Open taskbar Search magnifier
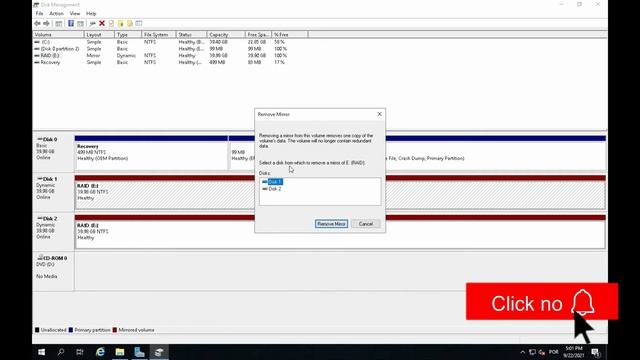This screenshot has width=640, height=360. (x=61, y=352)
